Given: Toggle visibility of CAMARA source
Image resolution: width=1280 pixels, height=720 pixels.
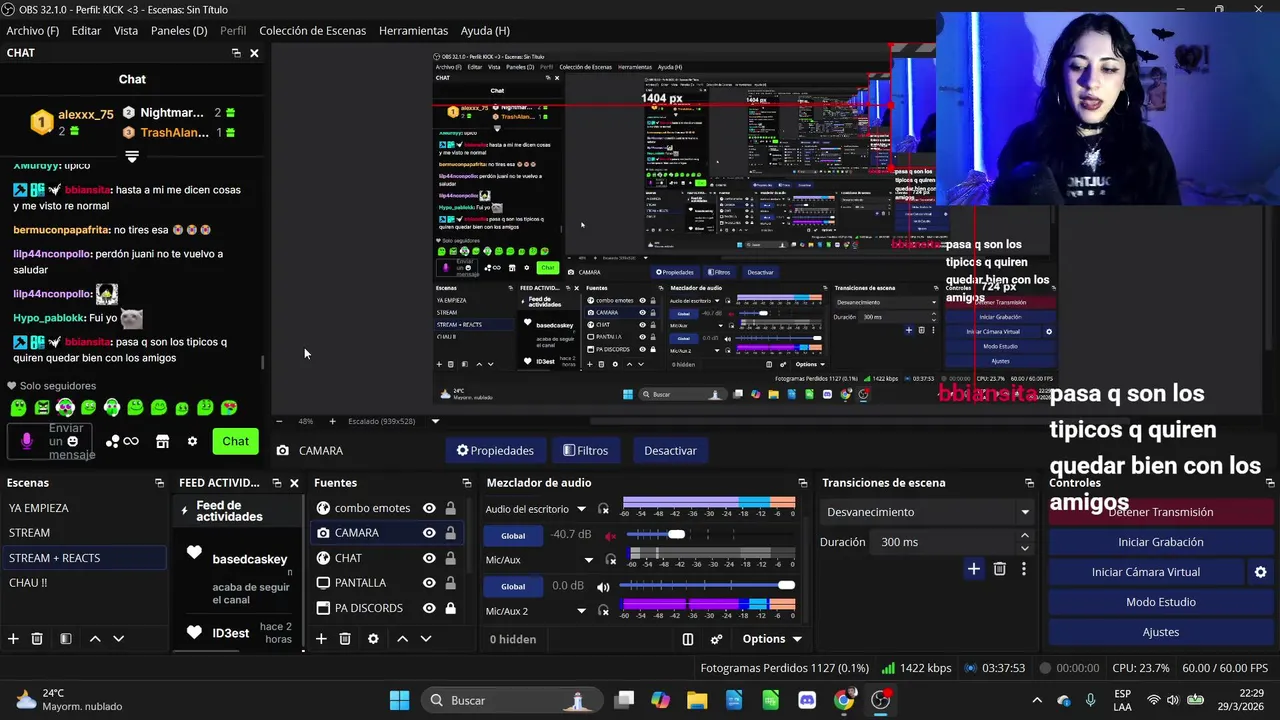Looking at the screenshot, I should point(429,533).
